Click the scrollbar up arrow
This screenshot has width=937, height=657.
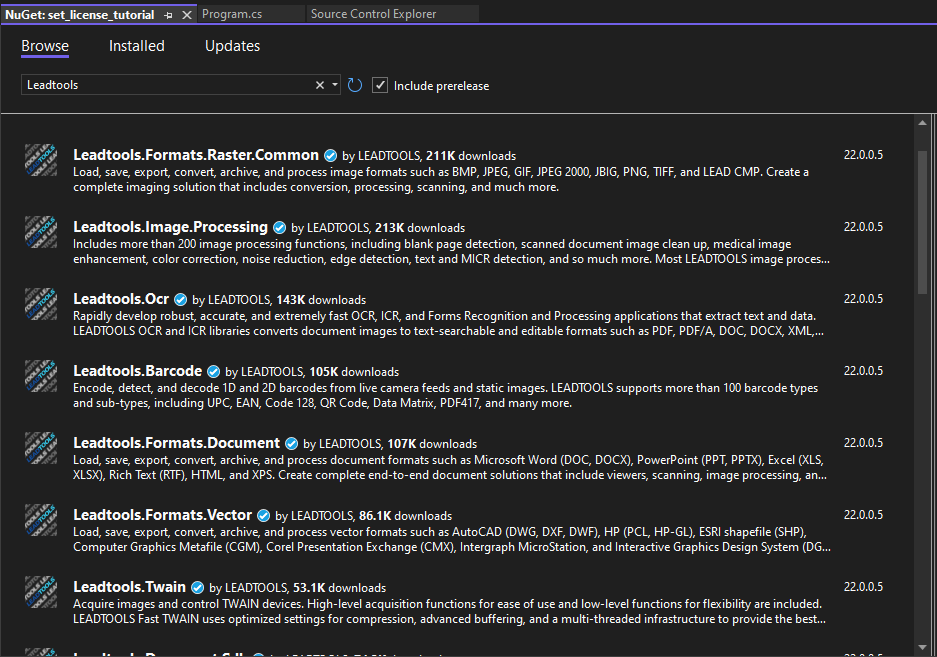[x=922, y=123]
